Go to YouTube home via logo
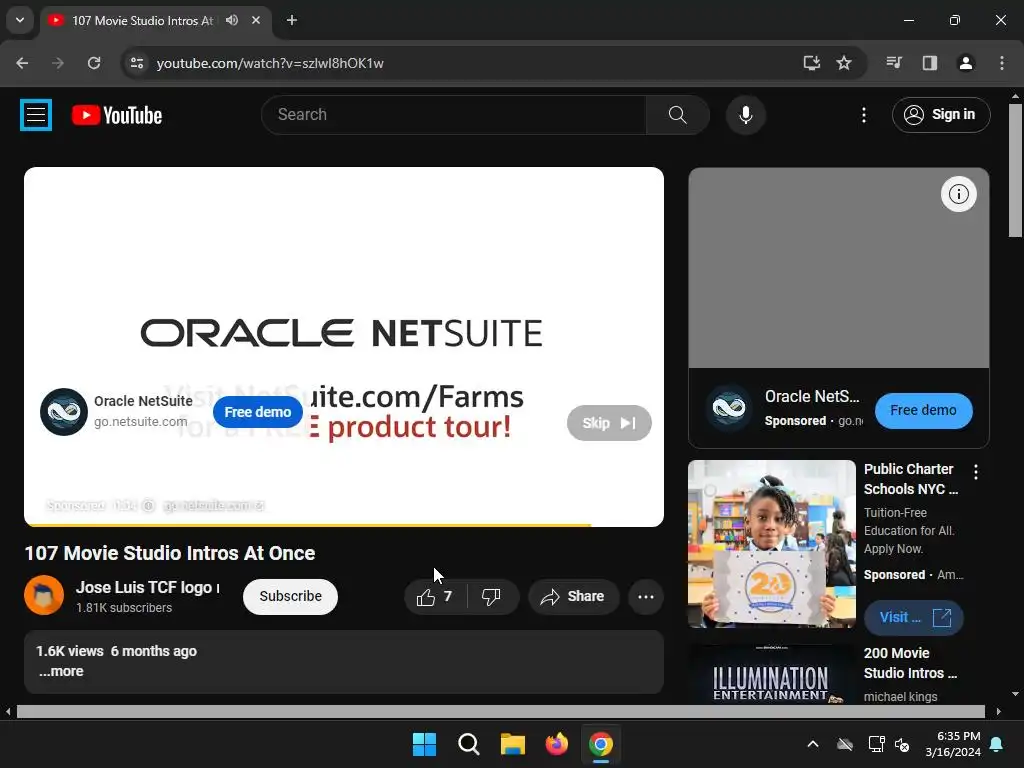 click(x=117, y=115)
